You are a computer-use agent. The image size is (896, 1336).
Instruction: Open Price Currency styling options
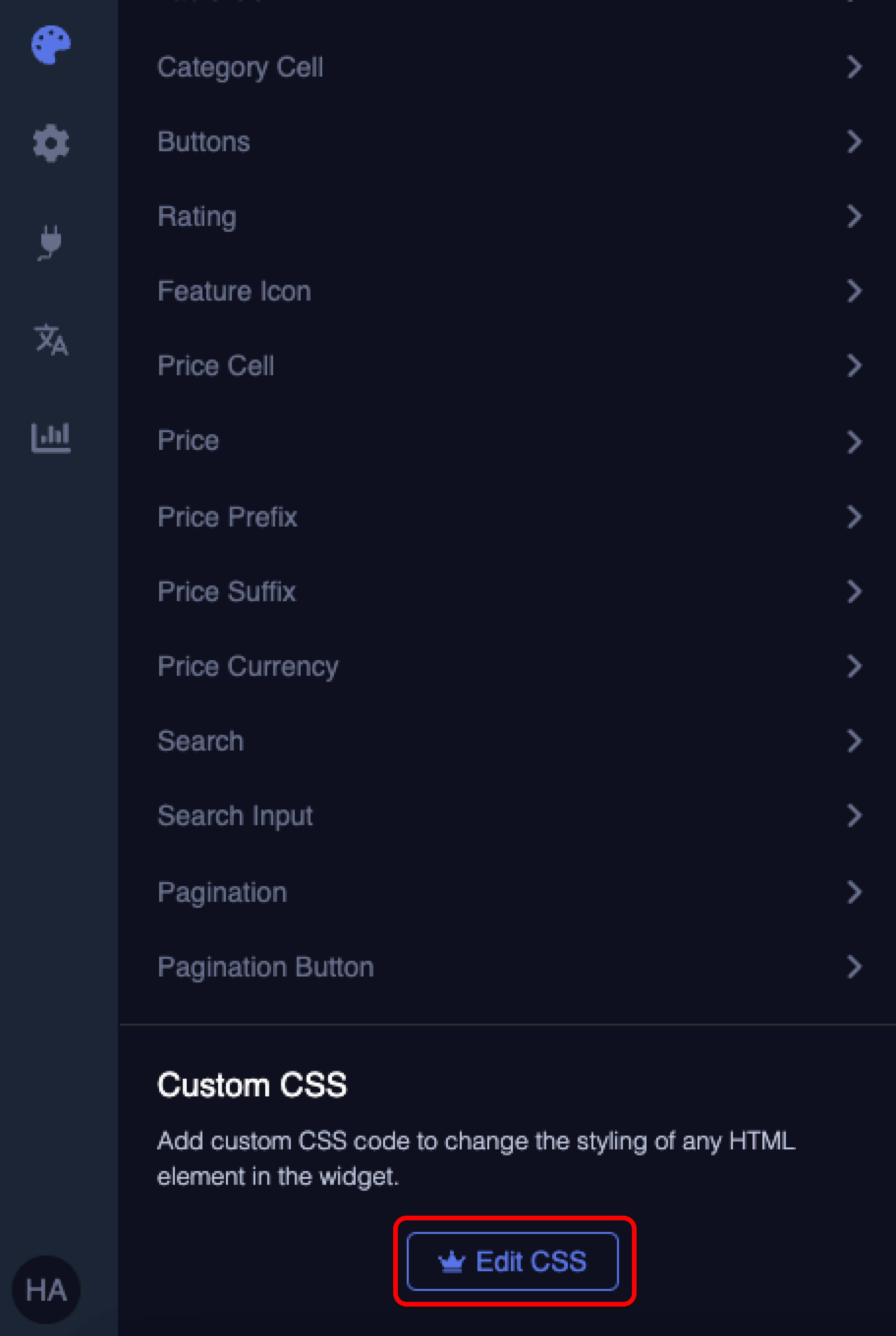pyautogui.click(x=248, y=666)
